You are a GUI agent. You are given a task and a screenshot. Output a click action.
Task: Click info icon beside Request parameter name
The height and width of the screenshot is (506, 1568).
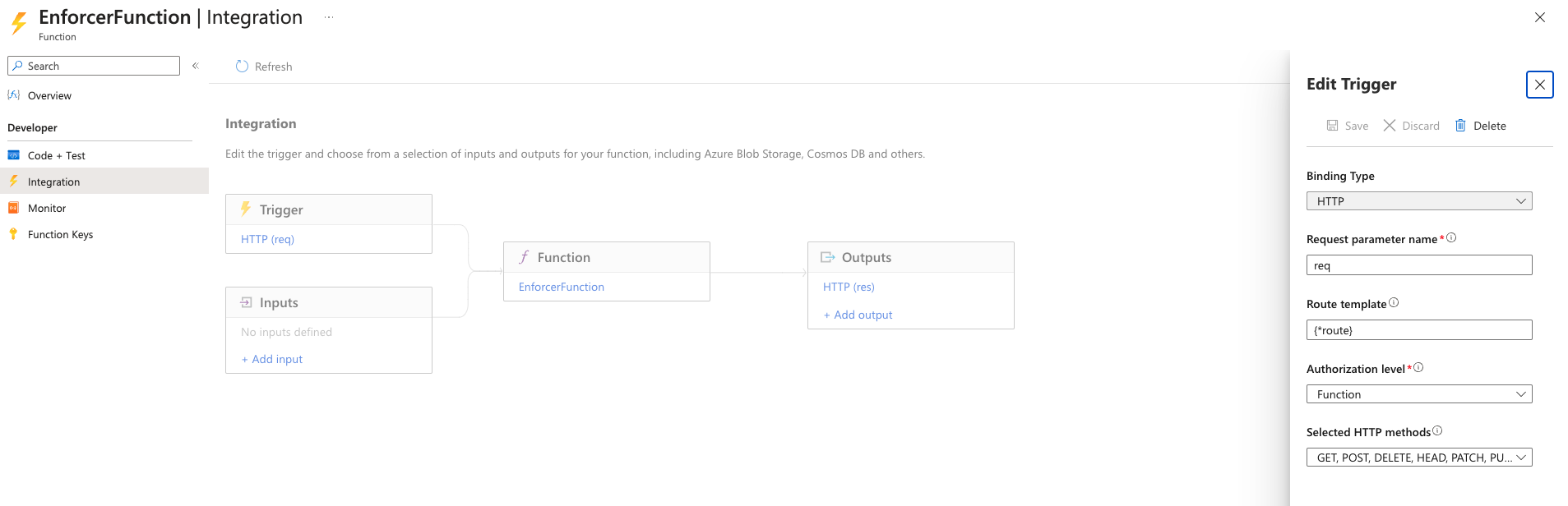tap(1451, 238)
